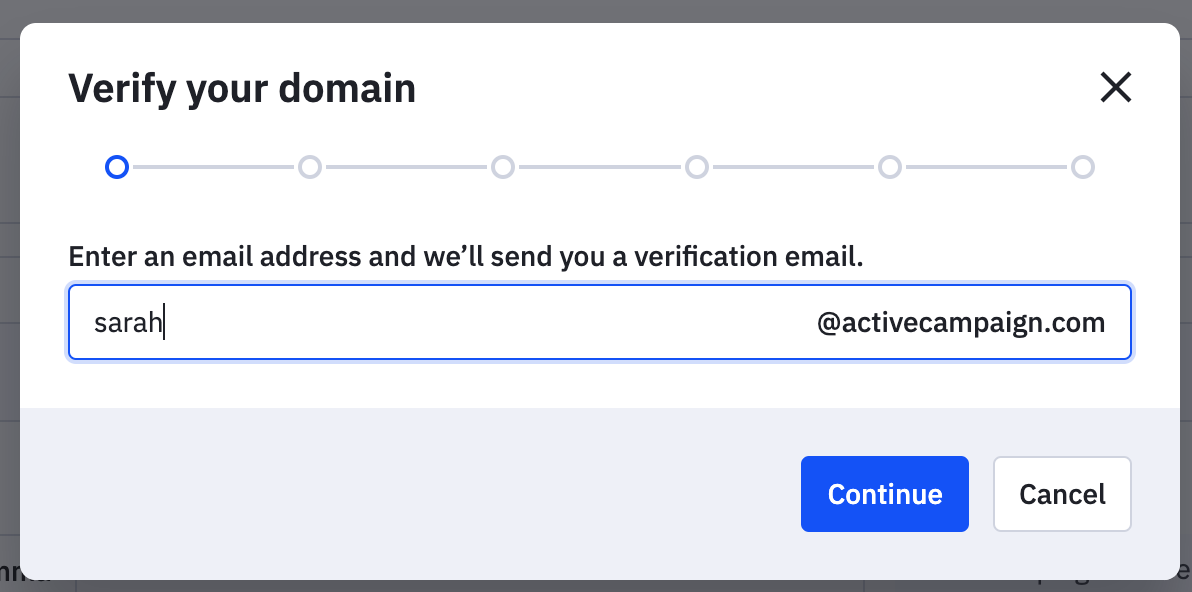Viewport: 1192px width, 592px height.
Task: Click the typed text 'sarah' in the field
Action: click(127, 322)
